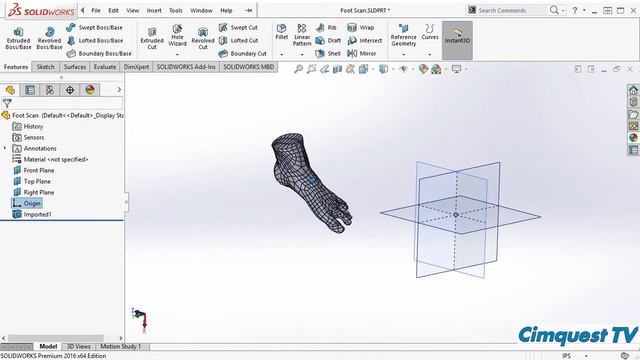Open SOLIDWORKS Resources home icon in task pane
The image size is (640, 360).
[x=633, y=90]
